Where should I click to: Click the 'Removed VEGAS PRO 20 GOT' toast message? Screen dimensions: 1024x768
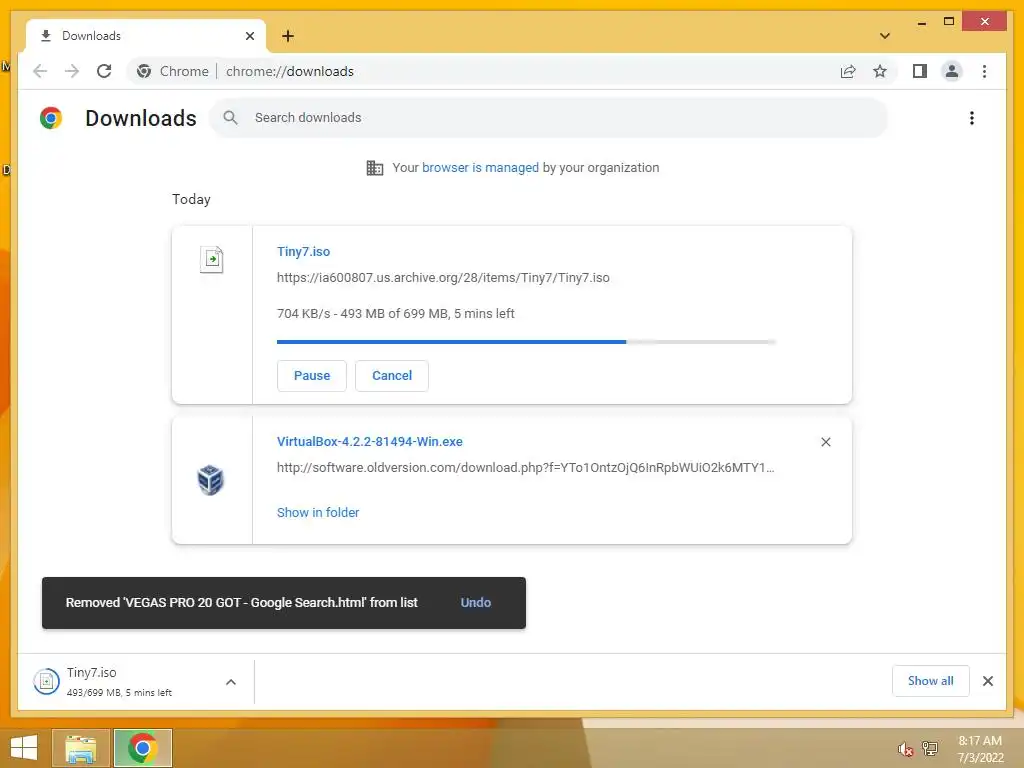click(x=242, y=603)
